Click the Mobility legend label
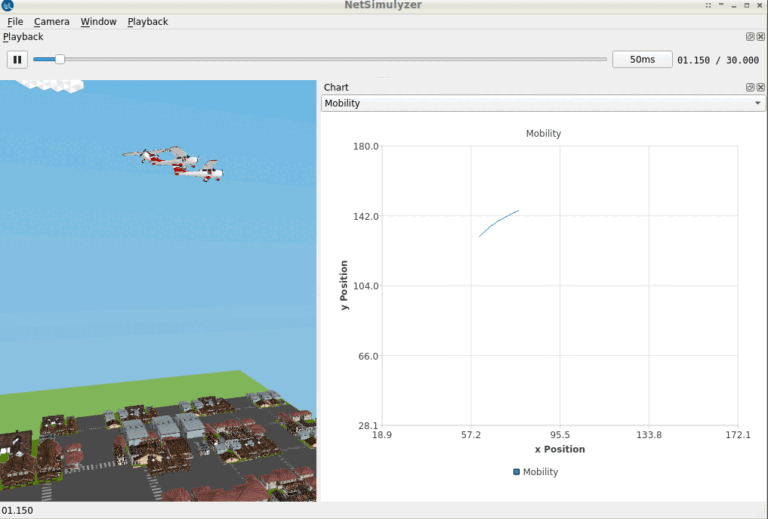The height and width of the screenshot is (519, 768). pos(540,472)
